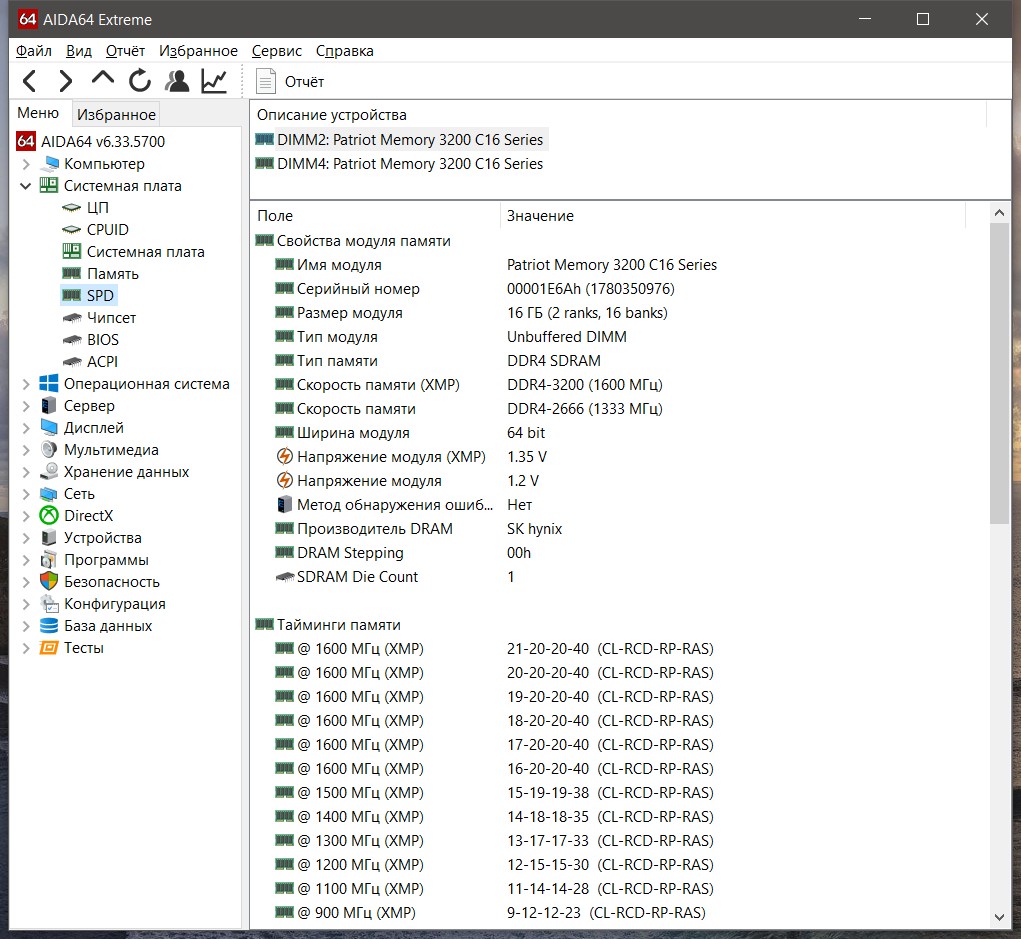Expand the Хранение данных node

tap(26, 472)
